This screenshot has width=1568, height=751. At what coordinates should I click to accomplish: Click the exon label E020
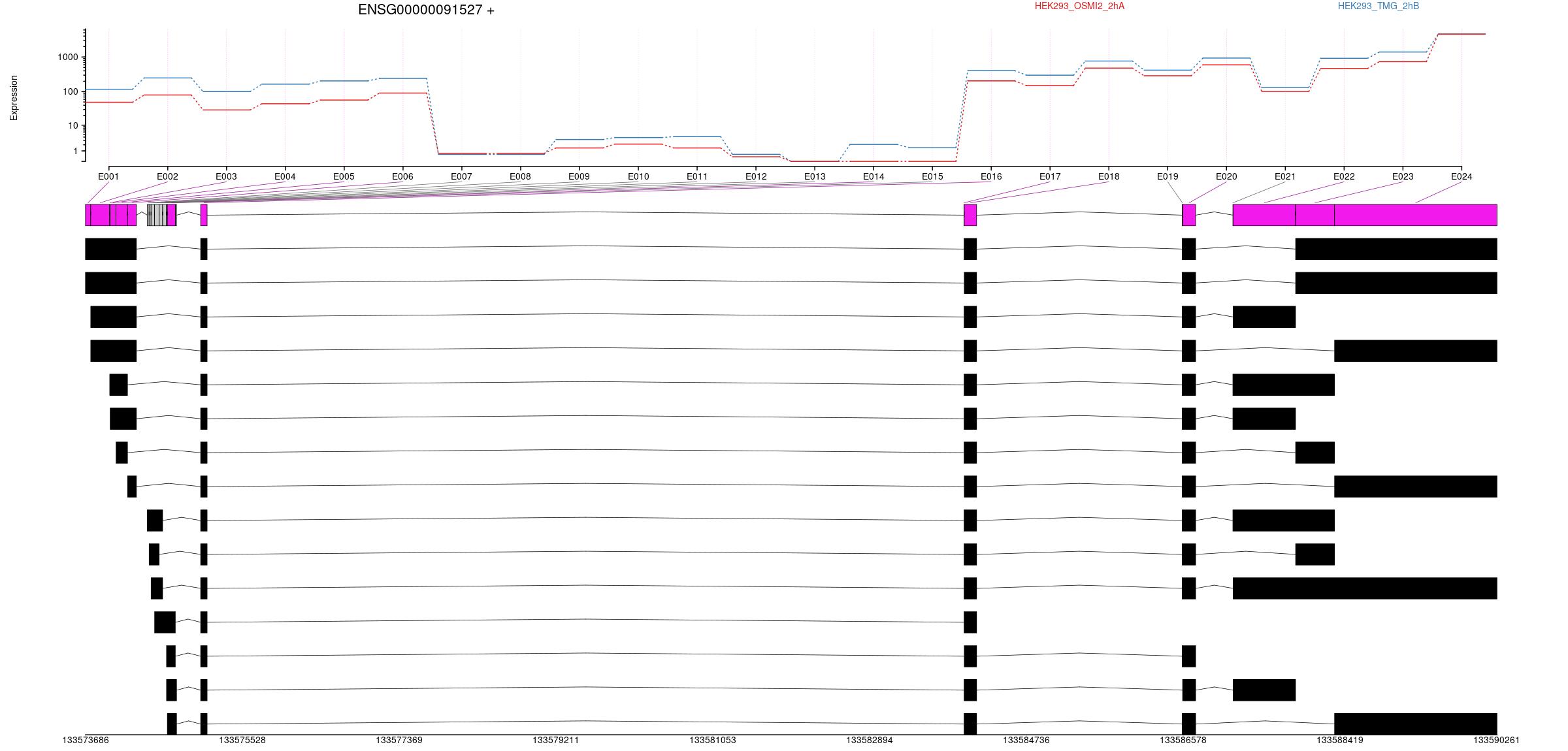(1226, 176)
